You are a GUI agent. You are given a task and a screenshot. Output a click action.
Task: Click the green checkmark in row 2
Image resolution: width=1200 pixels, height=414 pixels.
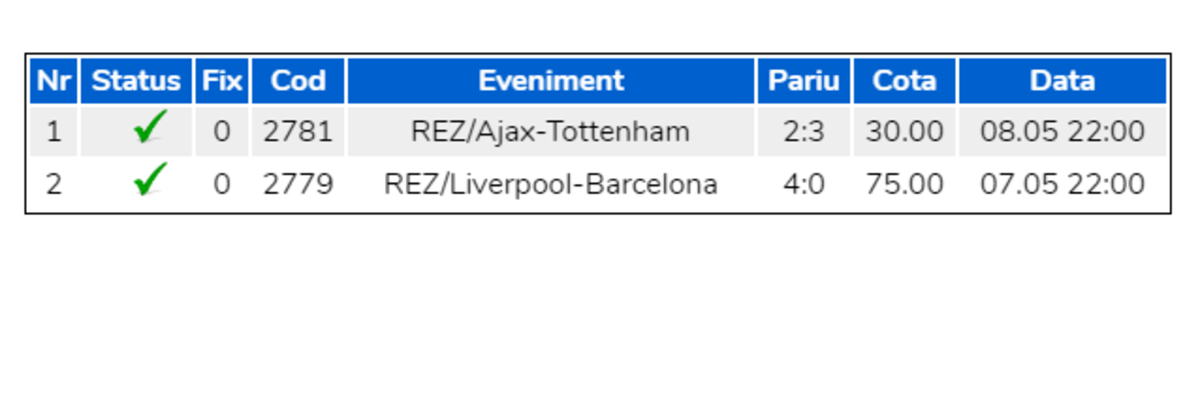click(148, 182)
